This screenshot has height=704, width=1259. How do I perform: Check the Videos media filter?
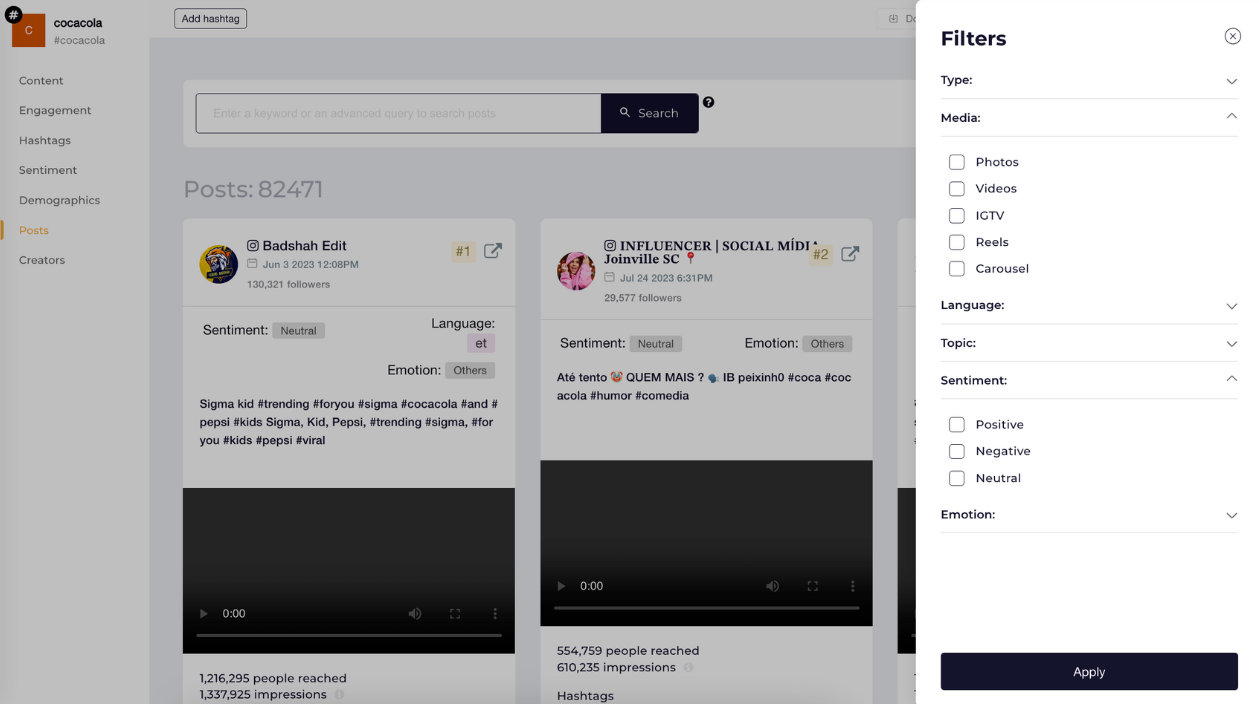pos(957,188)
